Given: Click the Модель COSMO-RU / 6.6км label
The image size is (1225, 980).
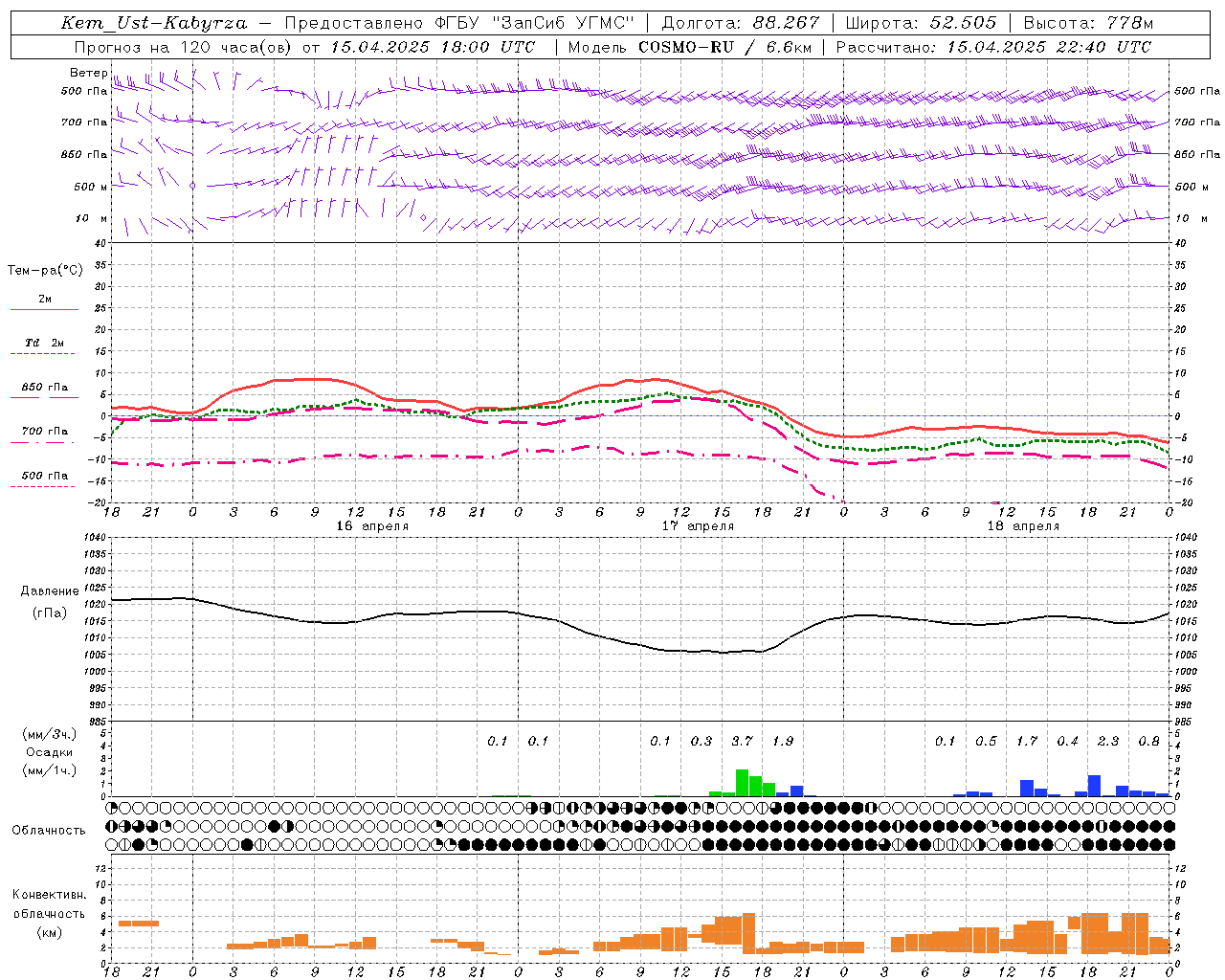Looking at the screenshot, I should pos(690,47).
